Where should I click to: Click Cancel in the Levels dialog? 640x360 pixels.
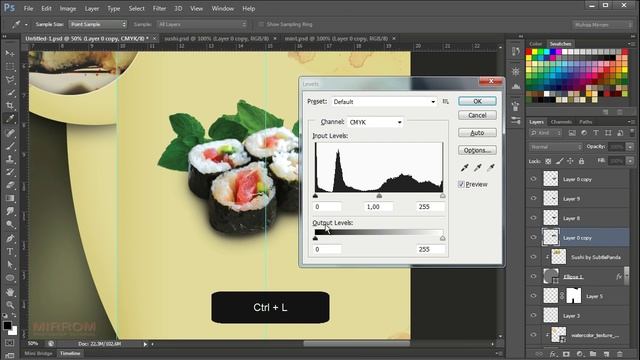point(477,116)
